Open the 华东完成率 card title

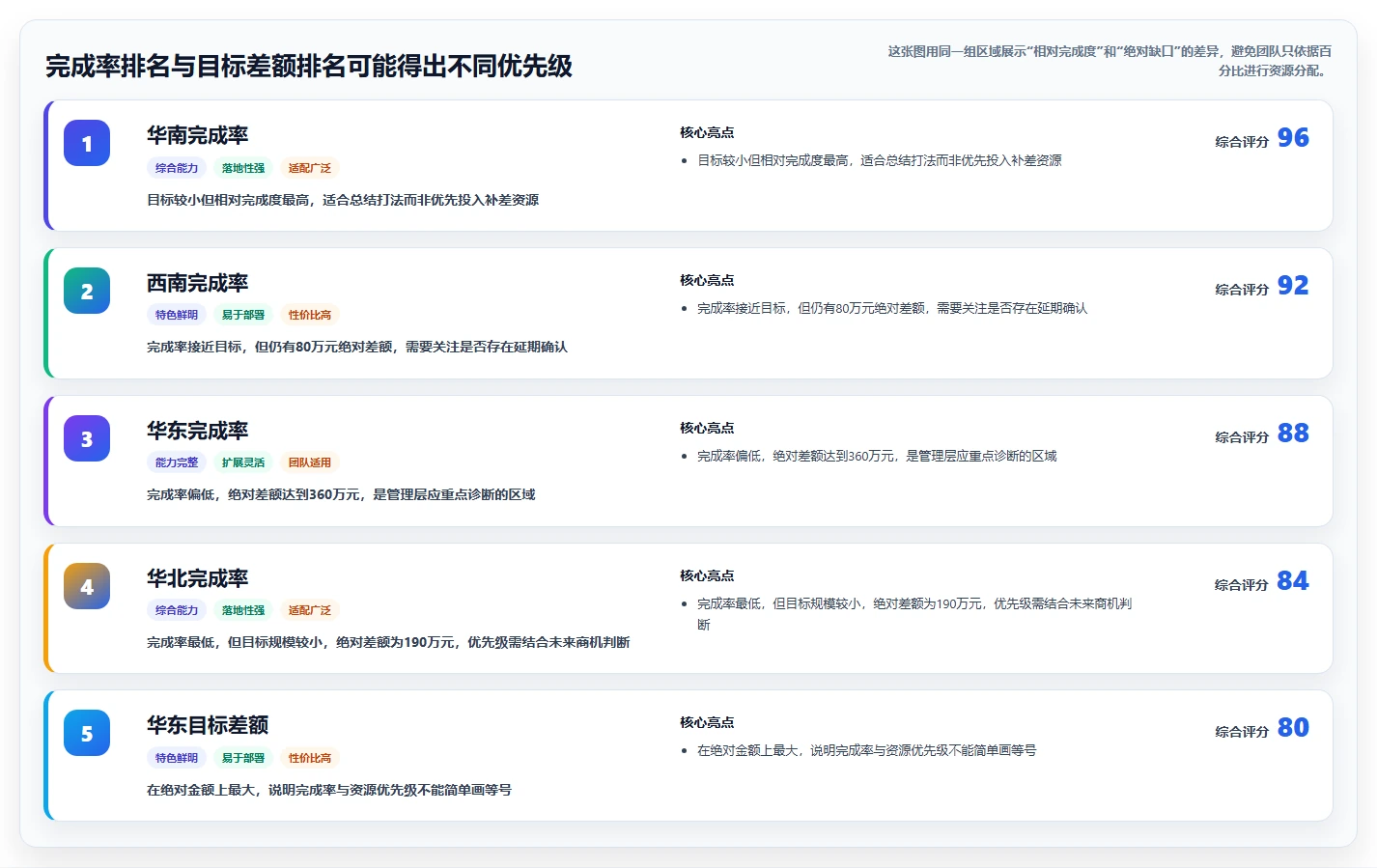198,431
